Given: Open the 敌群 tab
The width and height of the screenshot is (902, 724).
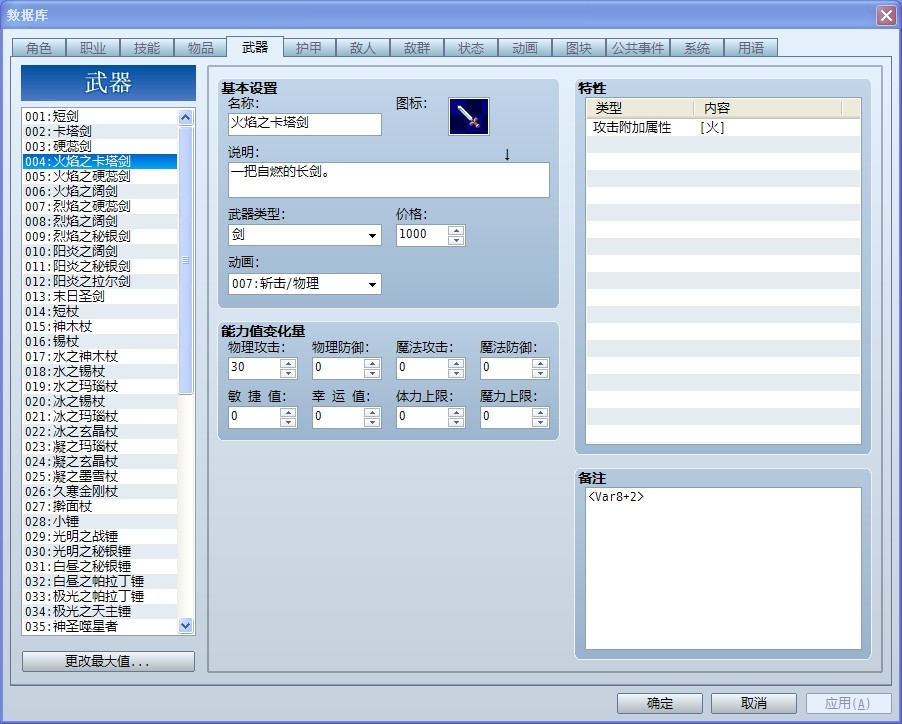Looking at the screenshot, I should [x=417, y=48].
